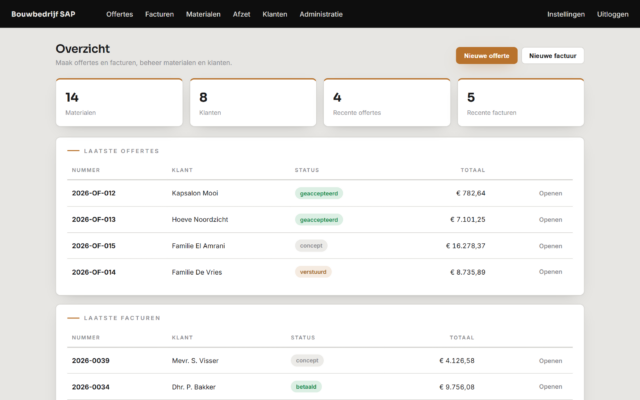Open the Materialen page
Viewport: 640px width, 400px height.
tap(203, 14)
